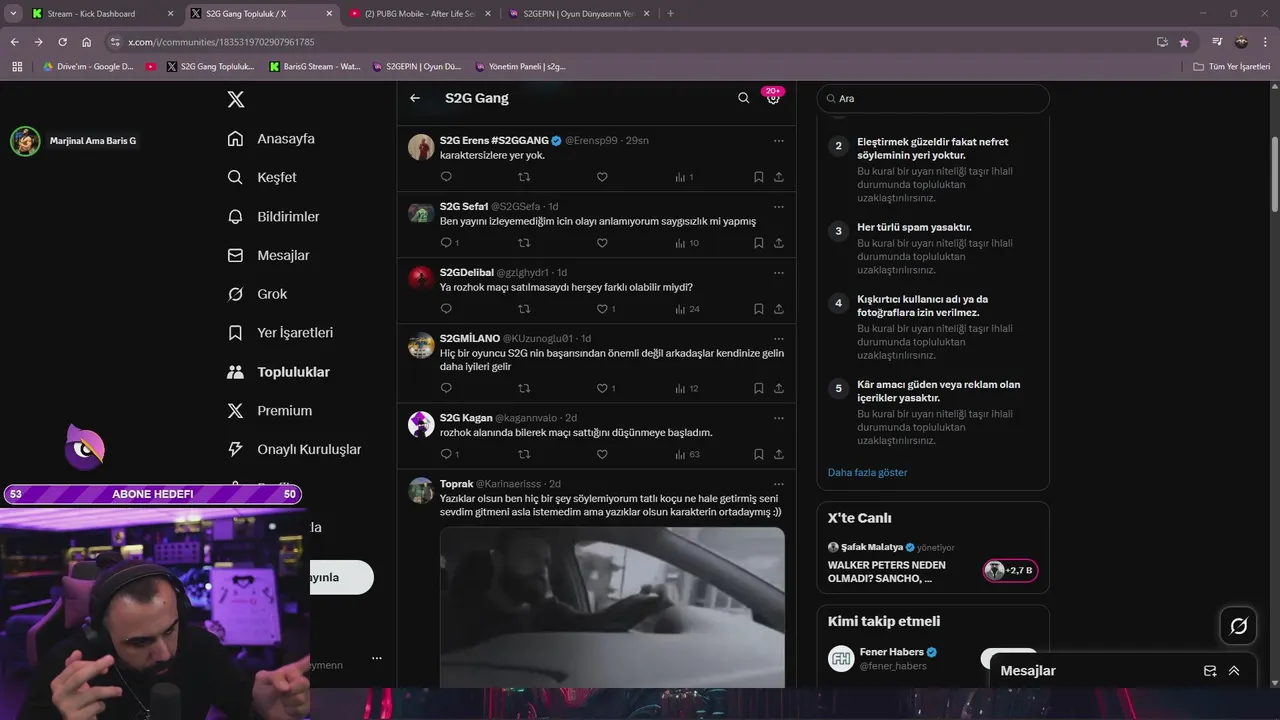Screen dimensions: 1280x720
Task: Switch to S2GEPIN browser tab
Action: pyautogui.click(x=578, y=14)
